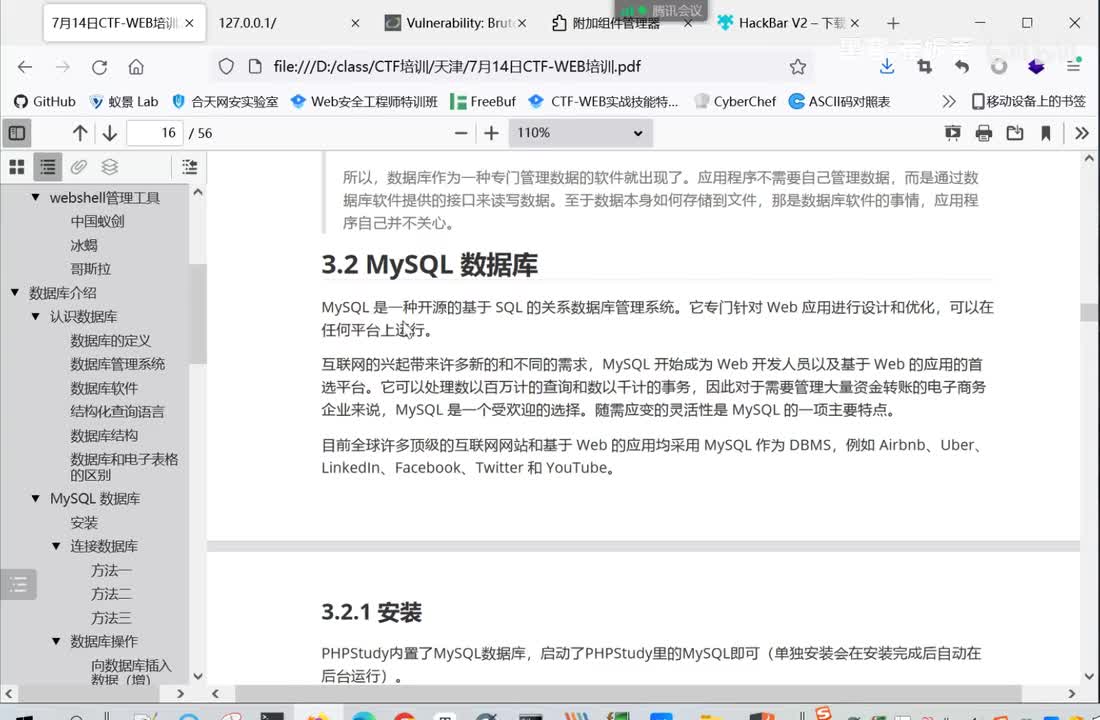Open CyberChef bookmark

[x=735, y=102]
